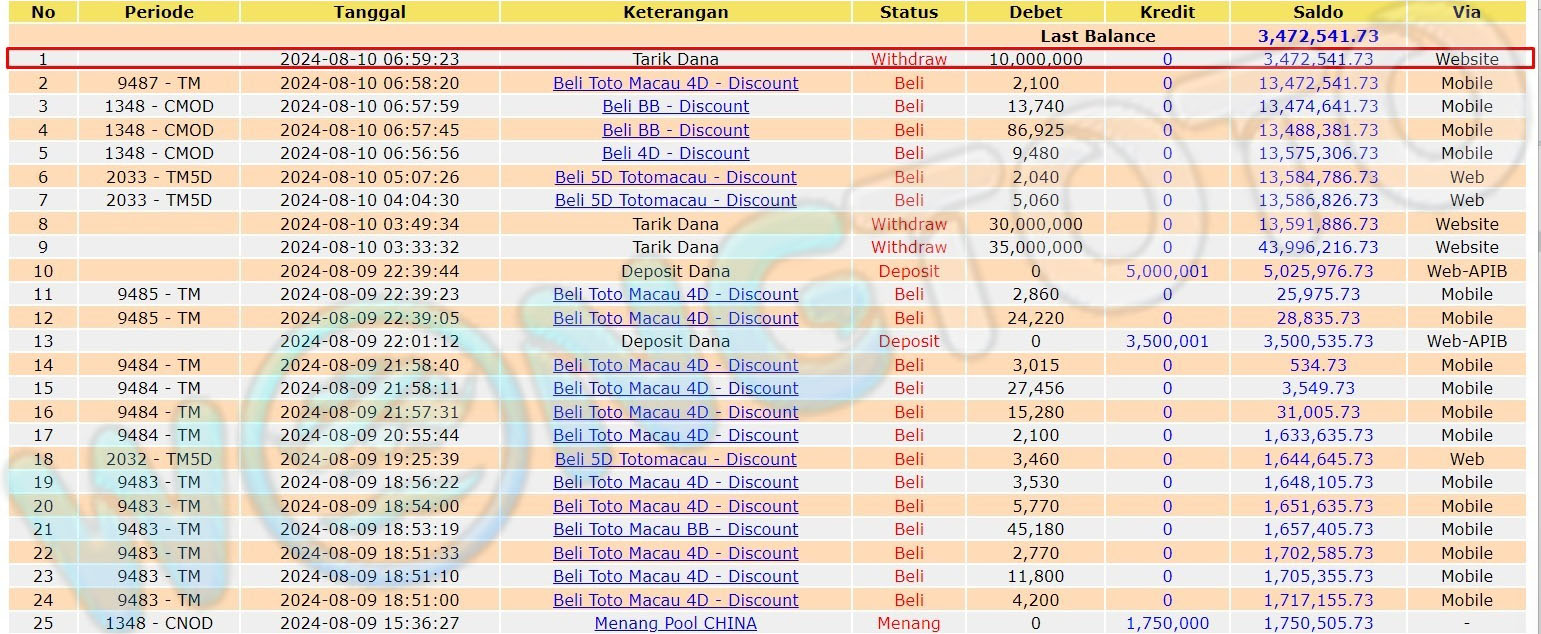Open the Menang Pool CHINA link

click(675, 623)
